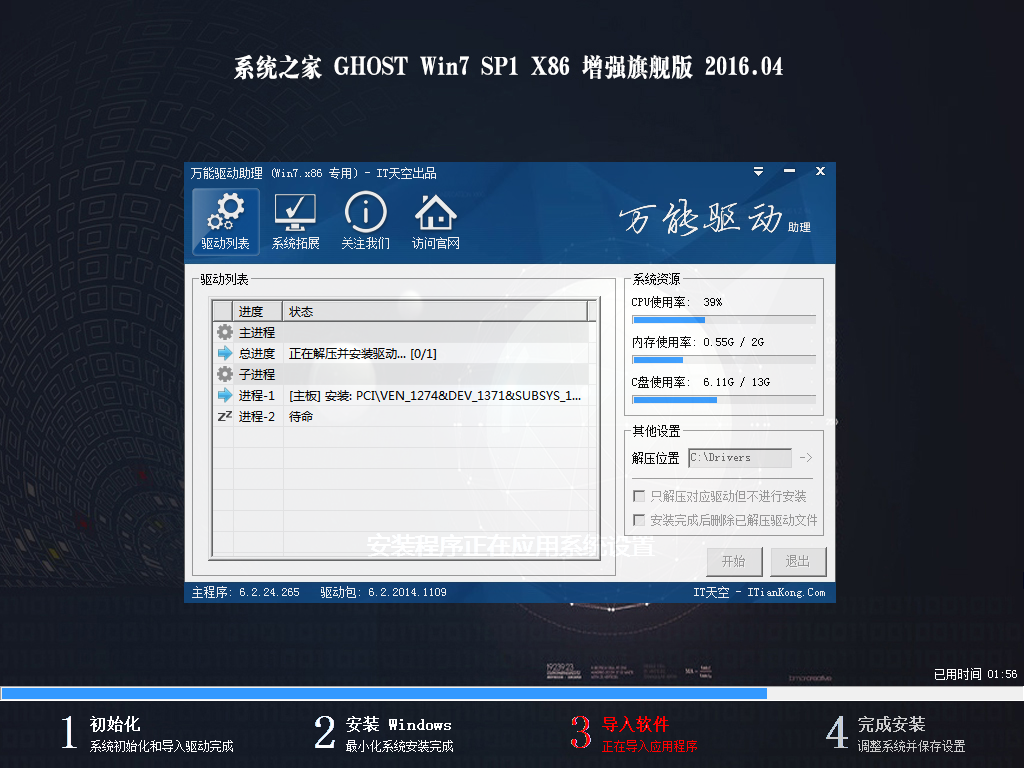Click the 39% CPU usage value
Screen dimensions: 1024x768
[712, 302]
